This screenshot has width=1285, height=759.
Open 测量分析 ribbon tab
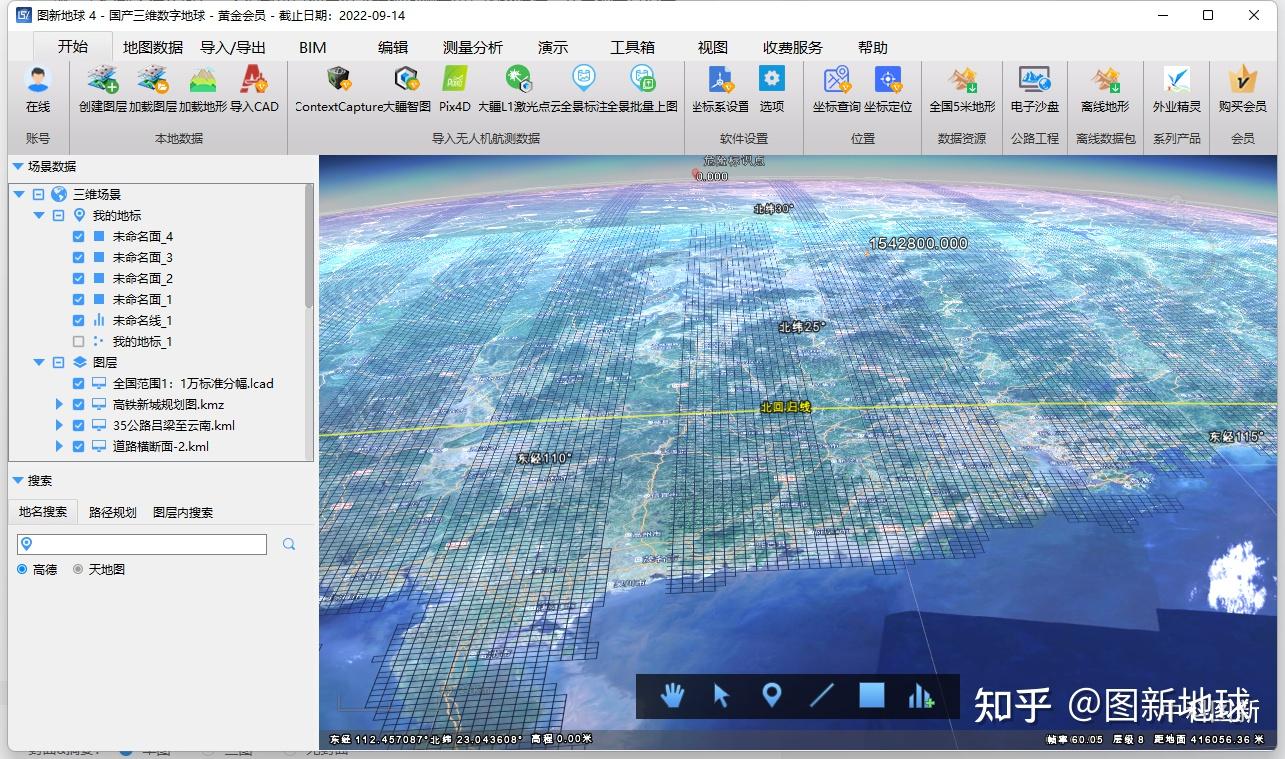[473, 47]
